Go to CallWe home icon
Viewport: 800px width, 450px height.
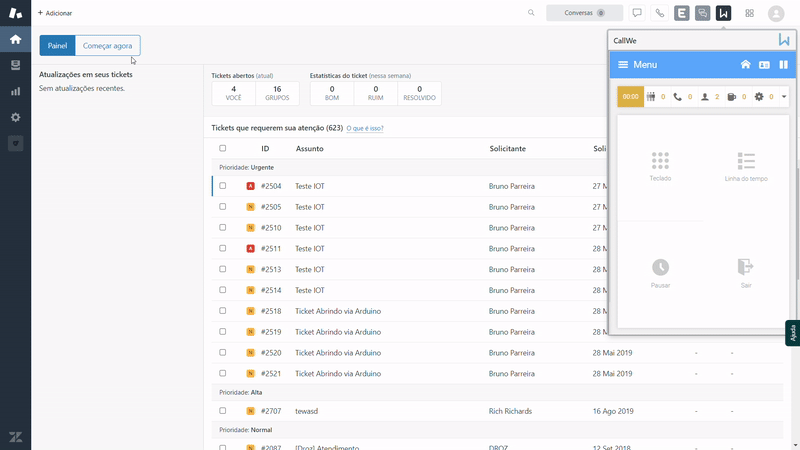click(745, 64)
